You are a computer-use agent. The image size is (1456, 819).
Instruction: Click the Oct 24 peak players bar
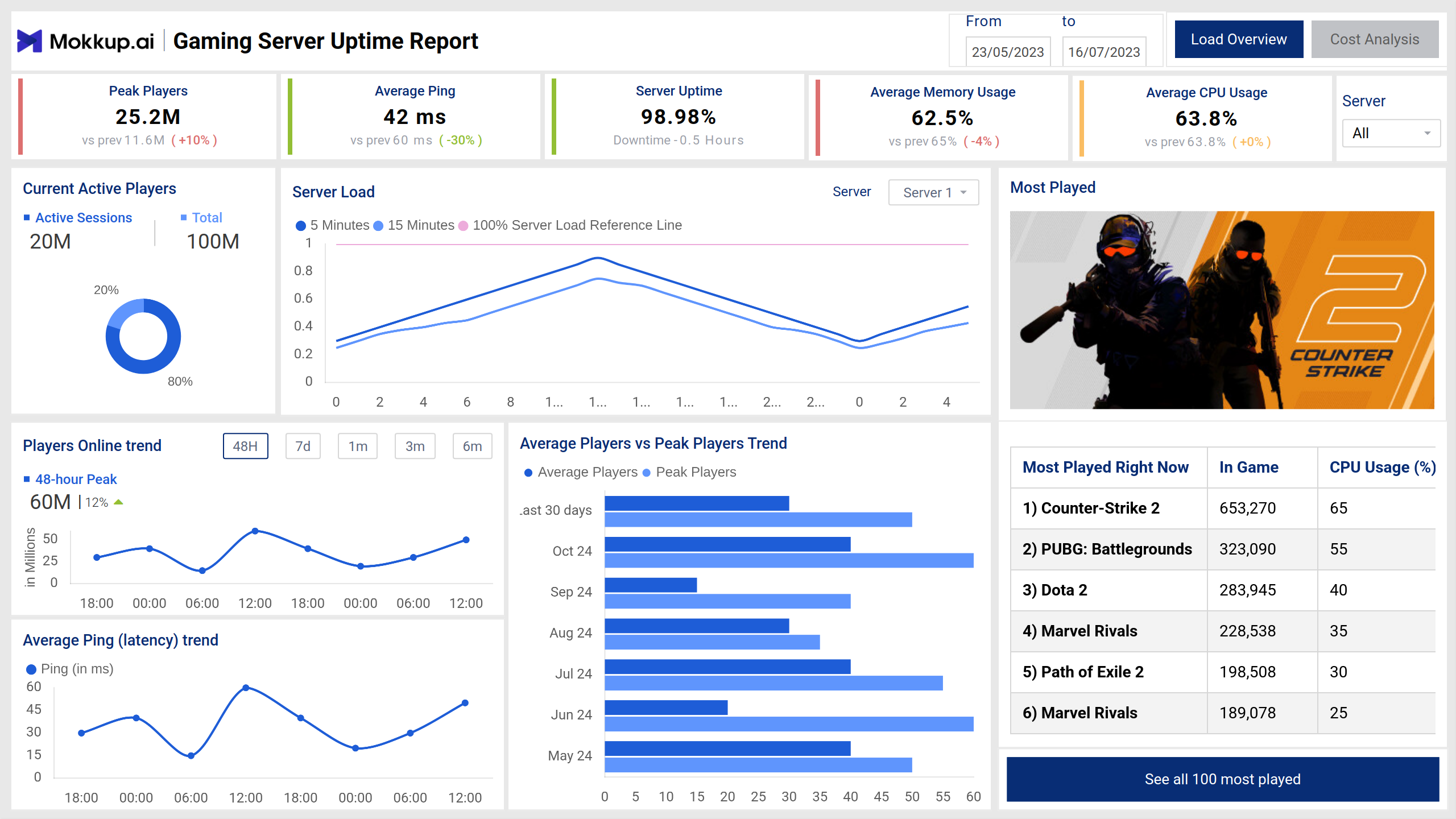[x=789, y=561]
